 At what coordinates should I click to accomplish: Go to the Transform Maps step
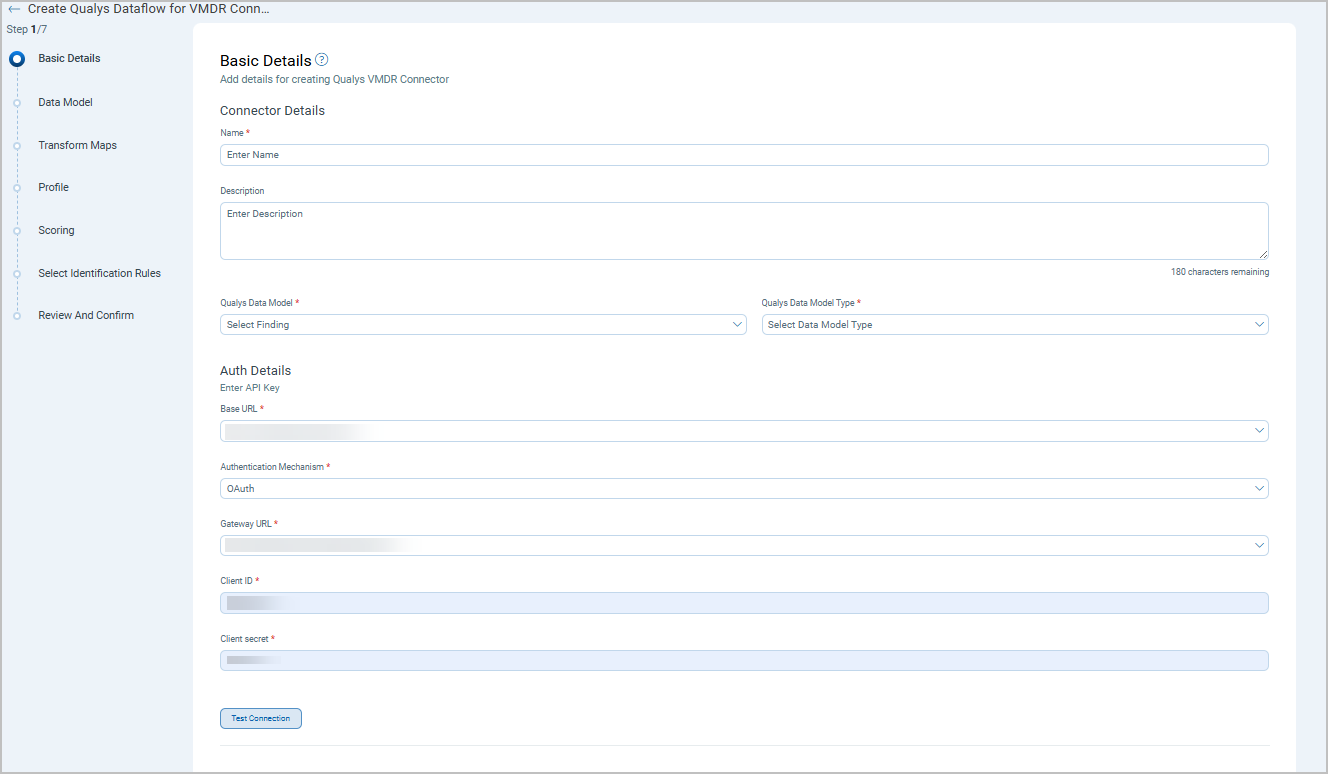(x=77, y=145)
